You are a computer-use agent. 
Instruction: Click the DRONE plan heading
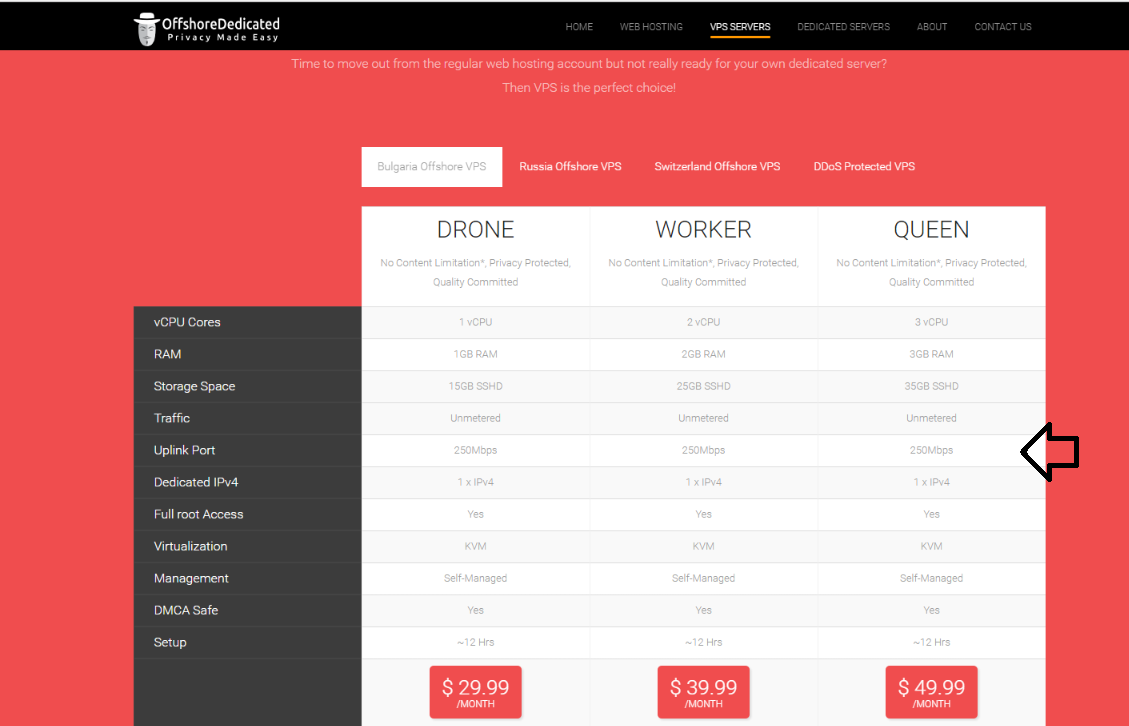click(x=475, y=230)
